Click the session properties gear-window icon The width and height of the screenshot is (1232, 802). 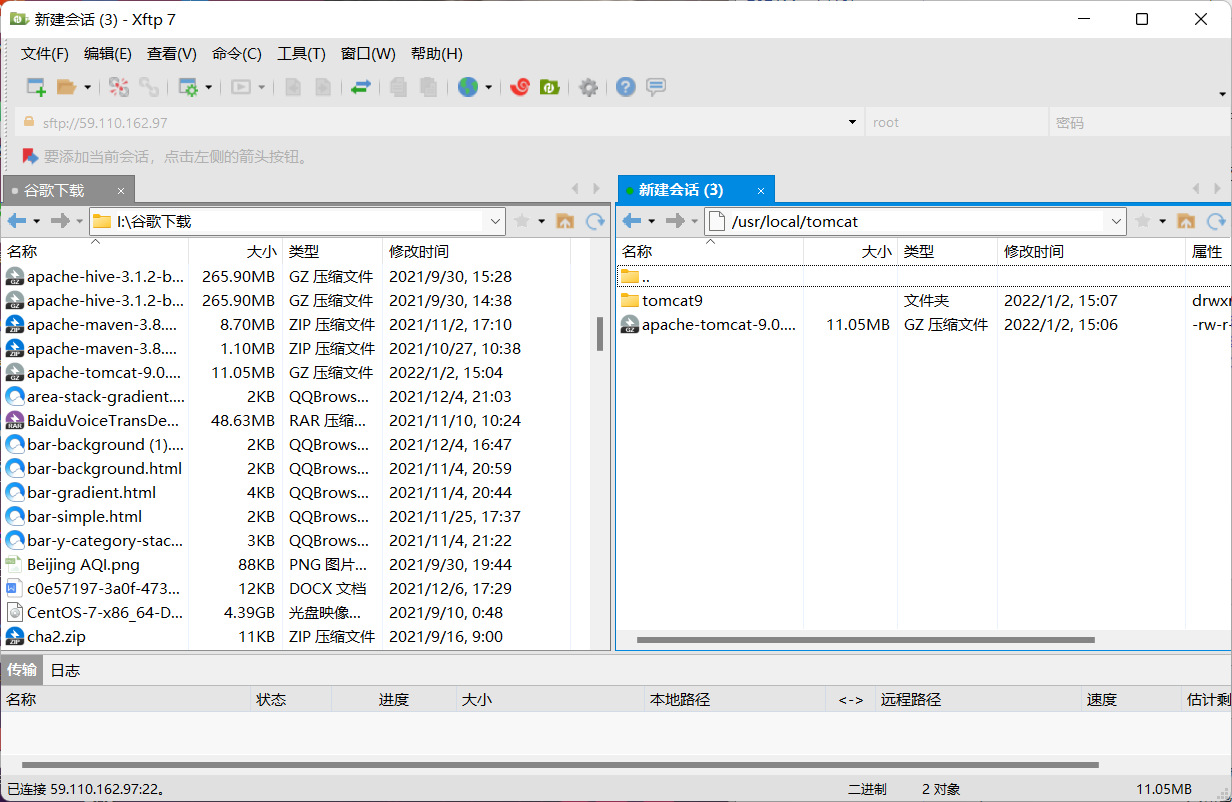tap(188, 87)
